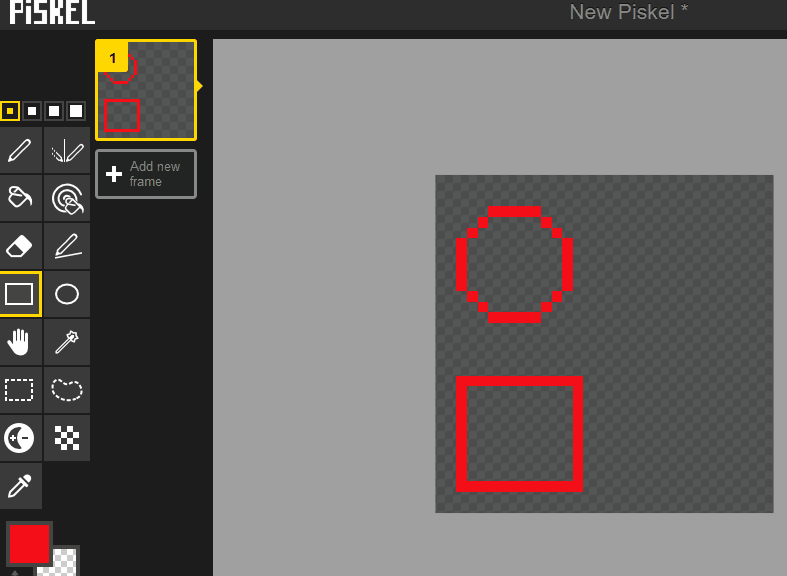Set pen size to largest
Viewport: 787px width, 576px height.
(x=76, y=111)
